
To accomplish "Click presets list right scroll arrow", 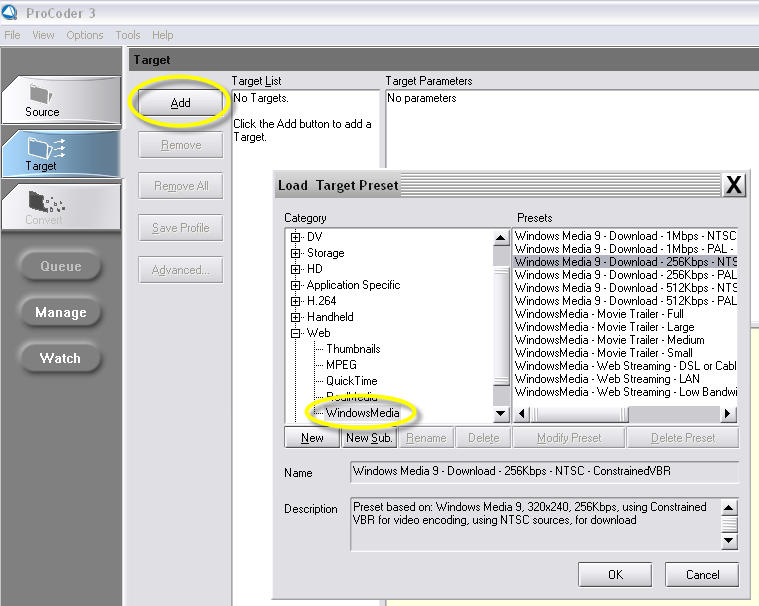I will click(727, 414).
